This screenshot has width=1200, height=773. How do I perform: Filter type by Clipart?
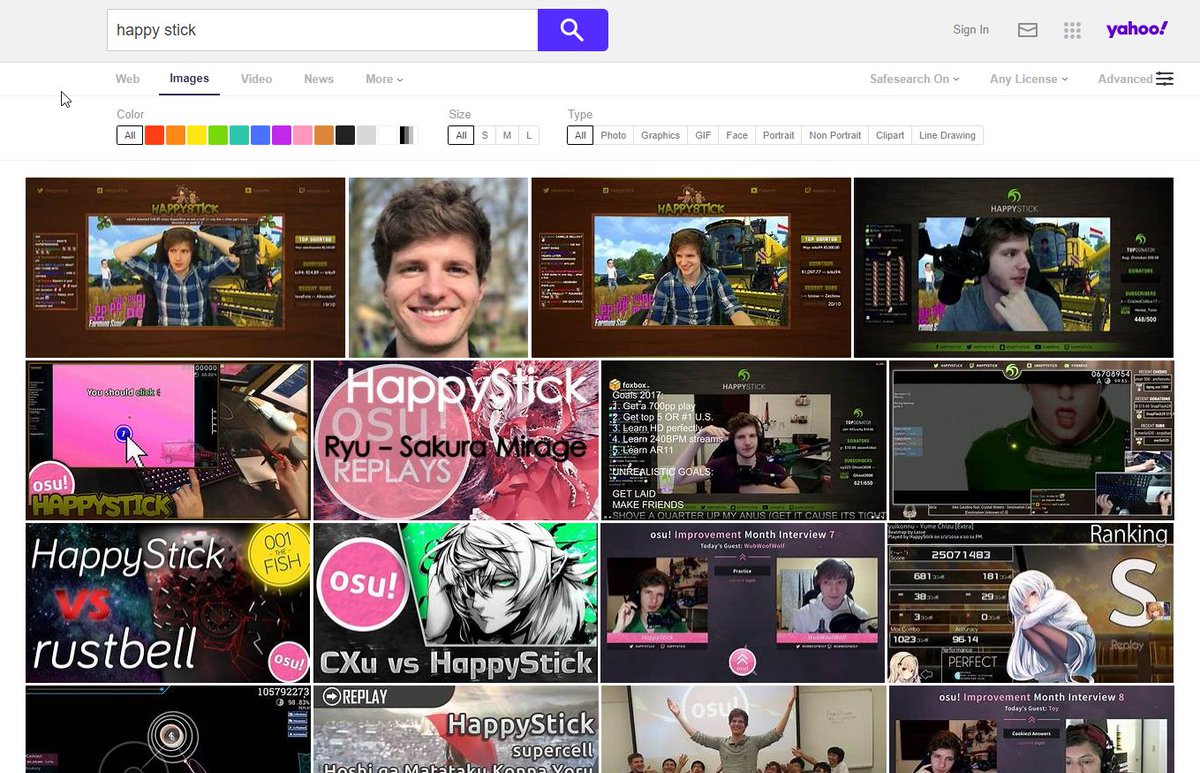890,135
